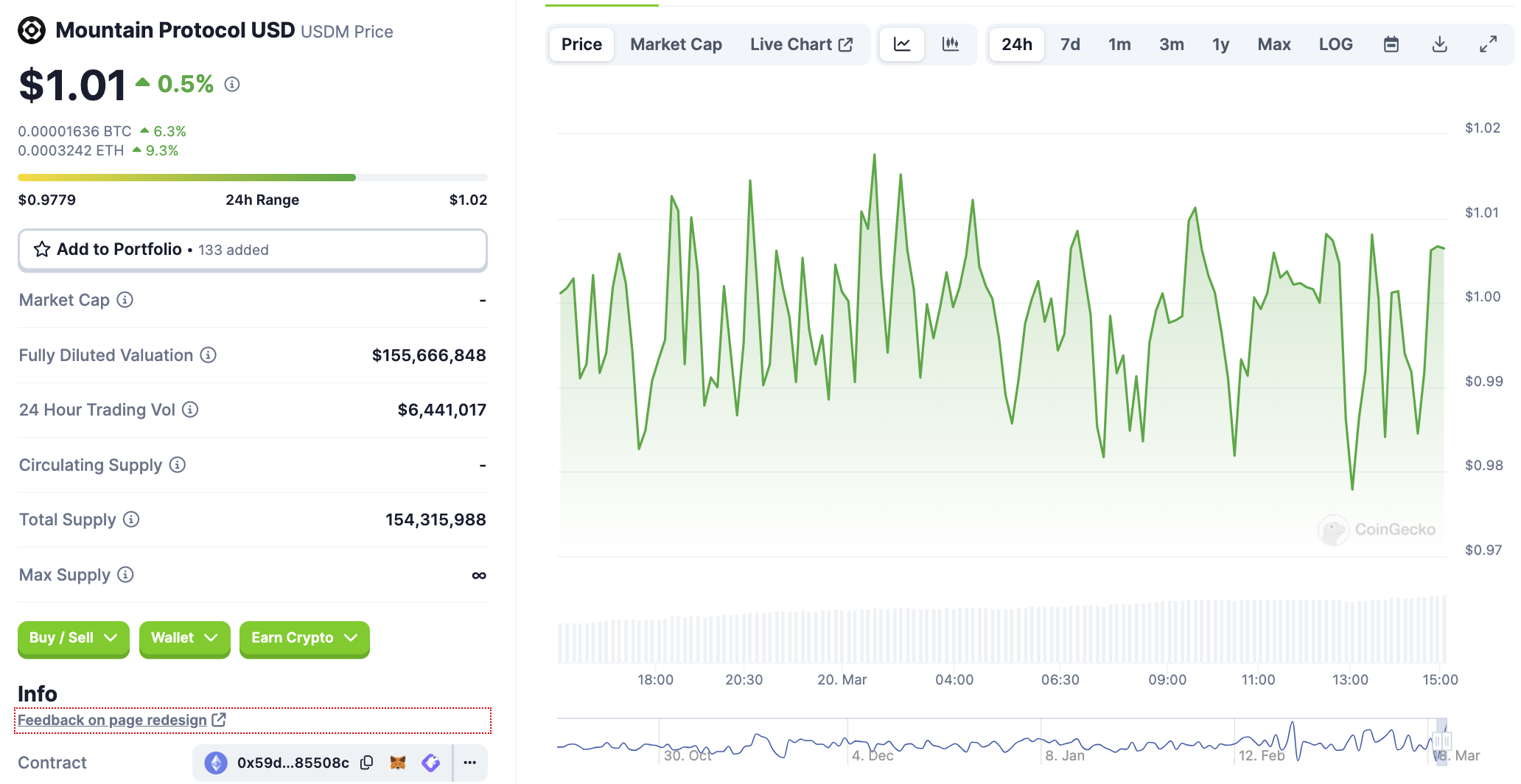This screenshot has width=1521, height=784.
Task: Open the three-dot contract options menu
Action: [469, 763]
